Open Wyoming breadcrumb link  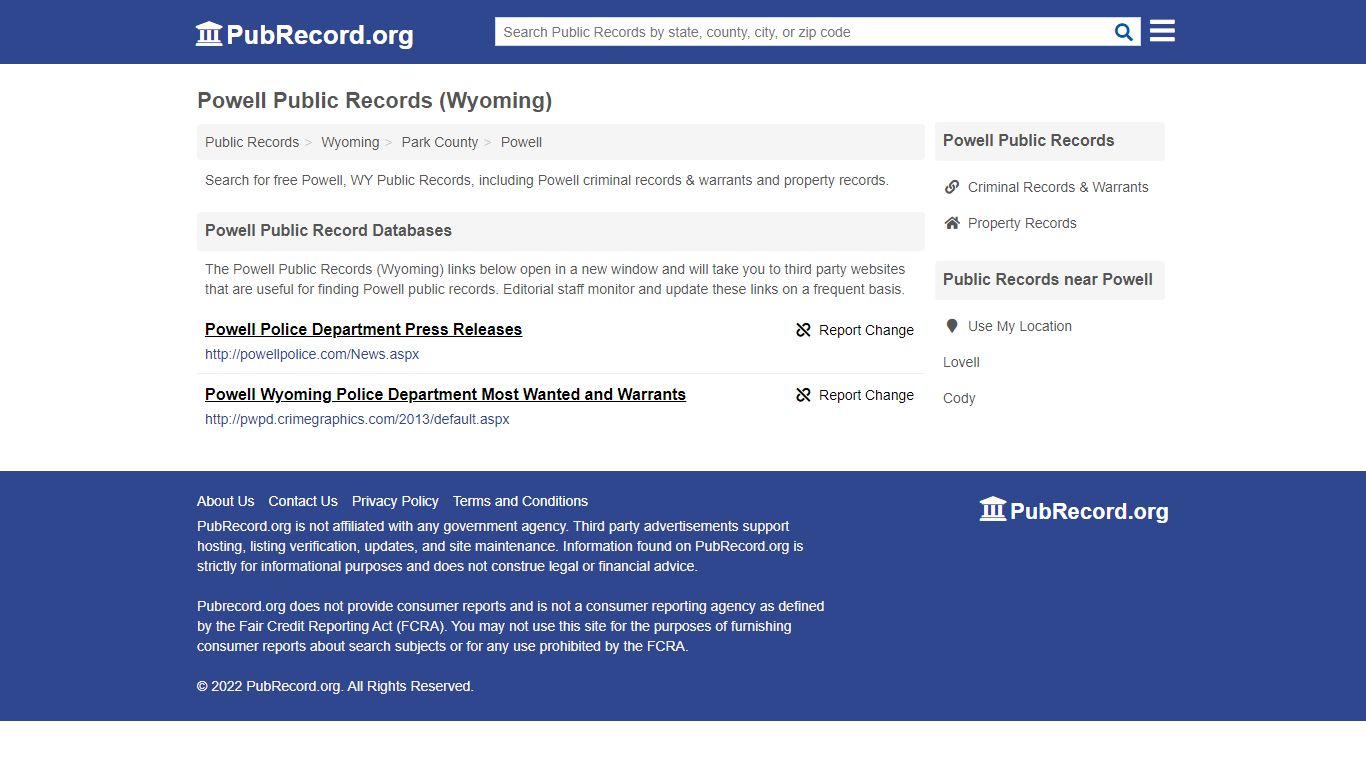350,142
